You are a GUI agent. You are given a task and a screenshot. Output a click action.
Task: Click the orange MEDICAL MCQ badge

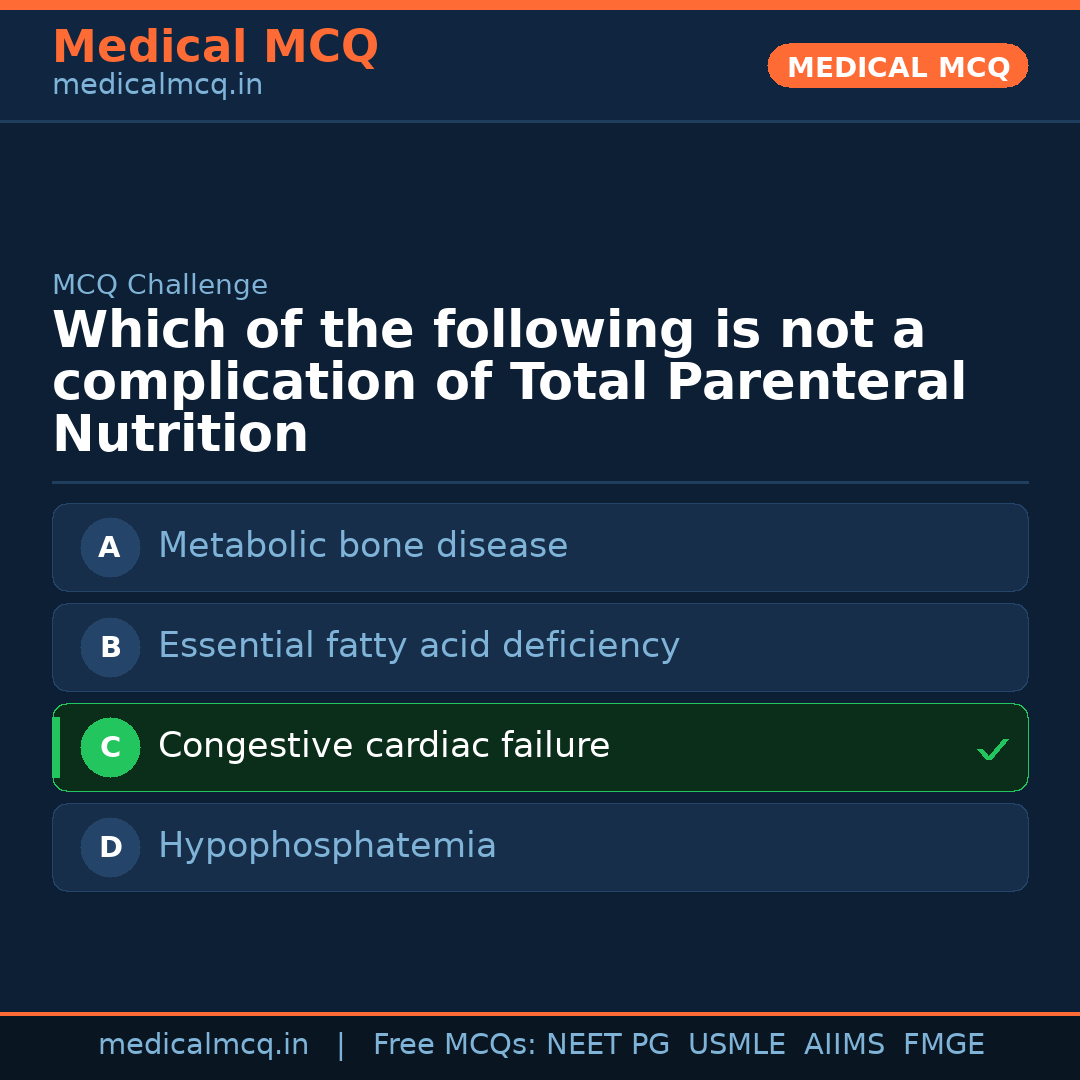(897, 66)
